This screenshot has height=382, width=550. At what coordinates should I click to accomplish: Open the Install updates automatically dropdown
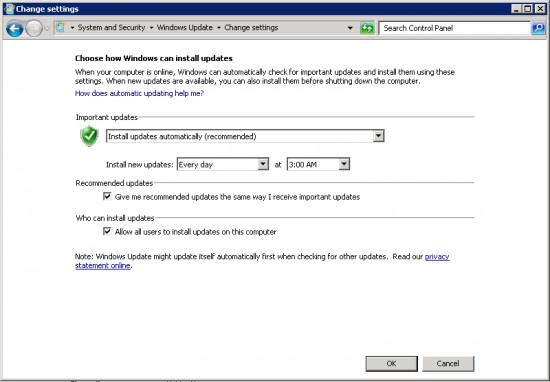tap(245, 136)
